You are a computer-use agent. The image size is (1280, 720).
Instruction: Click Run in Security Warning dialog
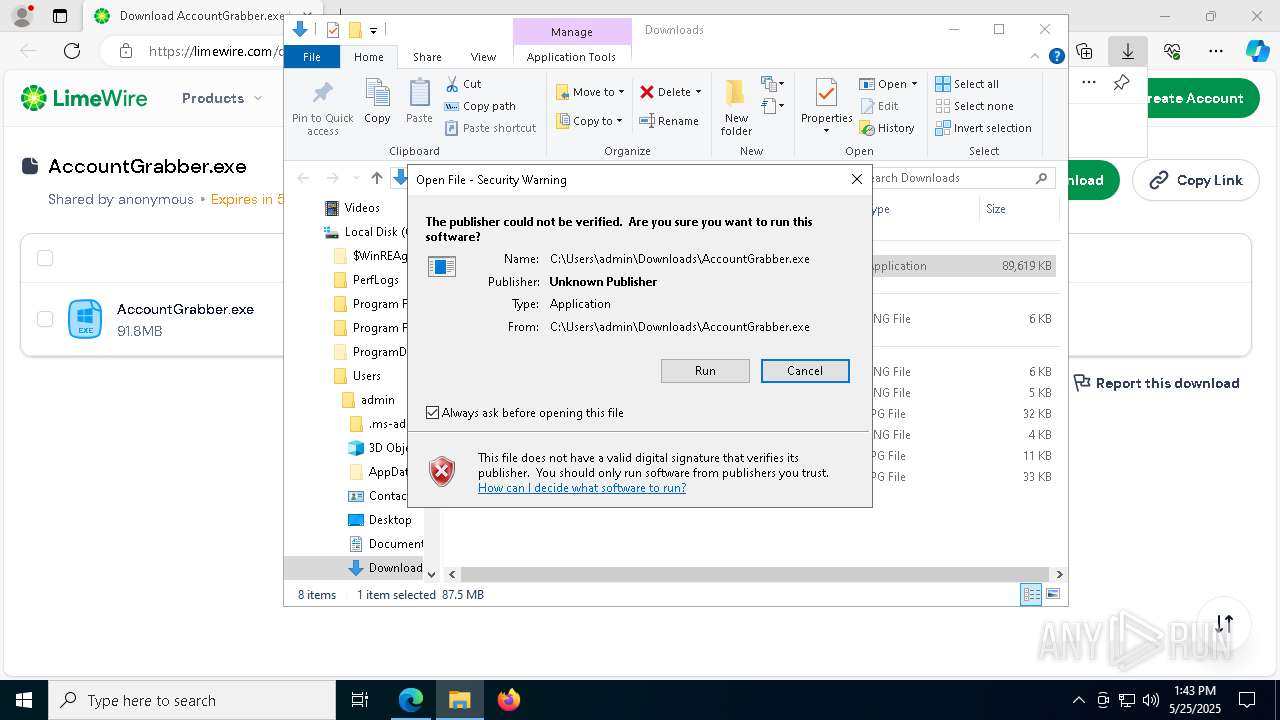[x=705, y=371]
